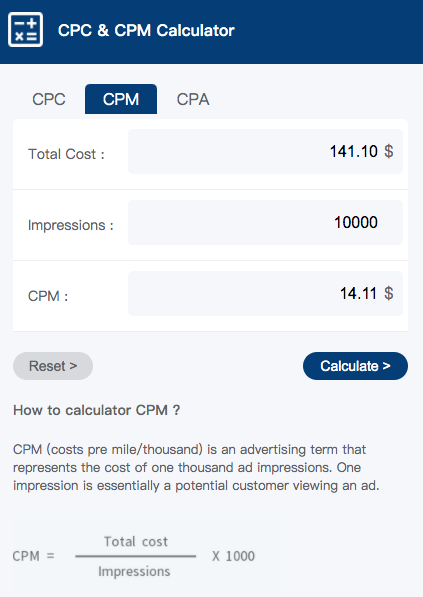Viewport: 423px width, 597px height.
Task: Click the Impressions input field
Action: (265, 222)
